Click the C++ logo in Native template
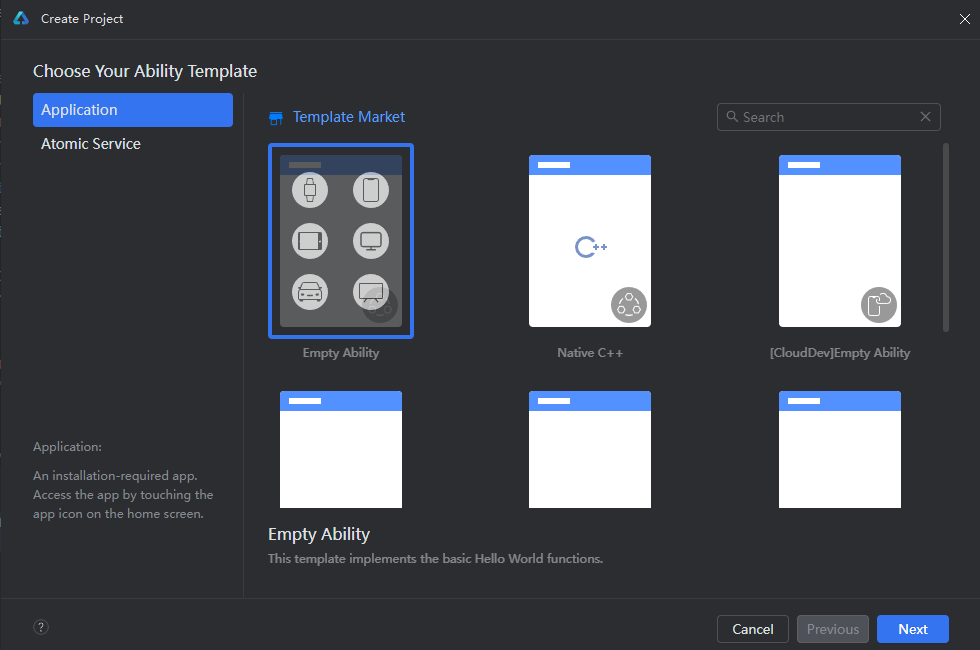980x650 pixels. click(x=591, y=247)
